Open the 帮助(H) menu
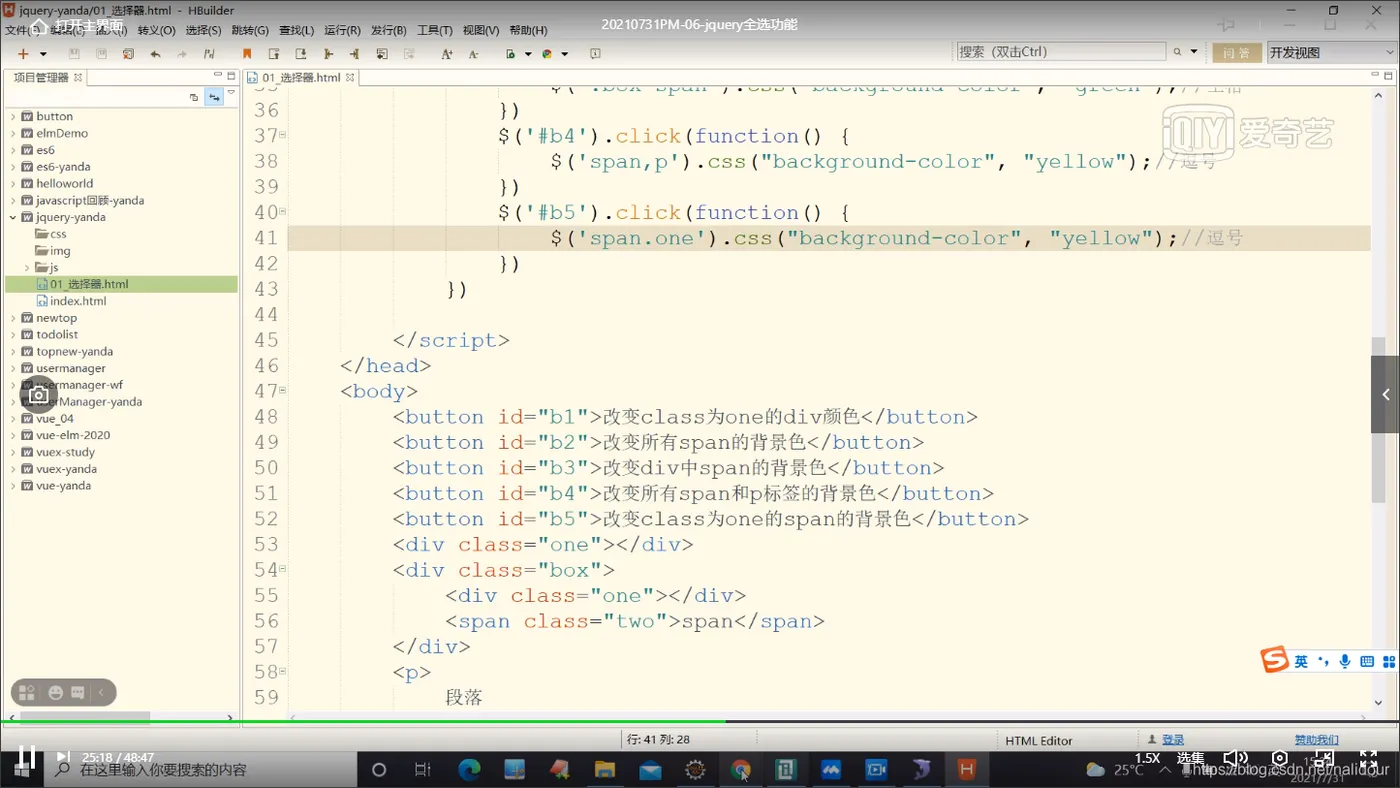1400x788 pixels. (528, 31)
